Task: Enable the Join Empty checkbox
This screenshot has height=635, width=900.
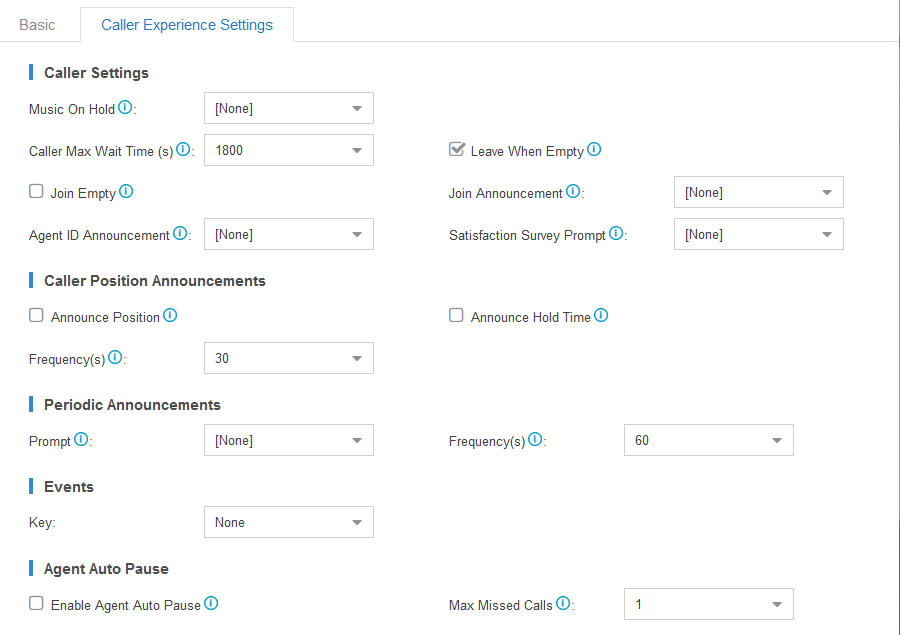Action: point(36,191)
